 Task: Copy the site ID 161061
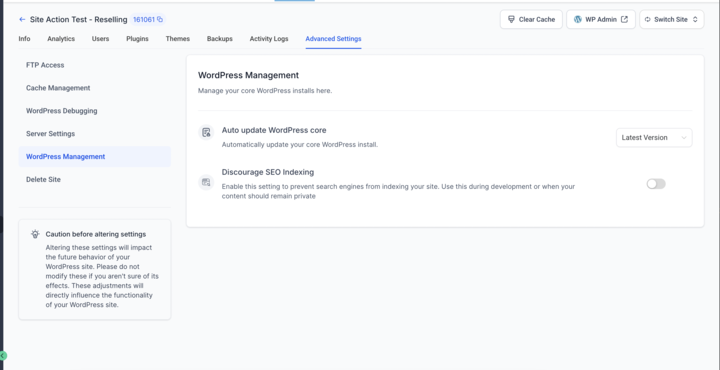pos(160,20)
